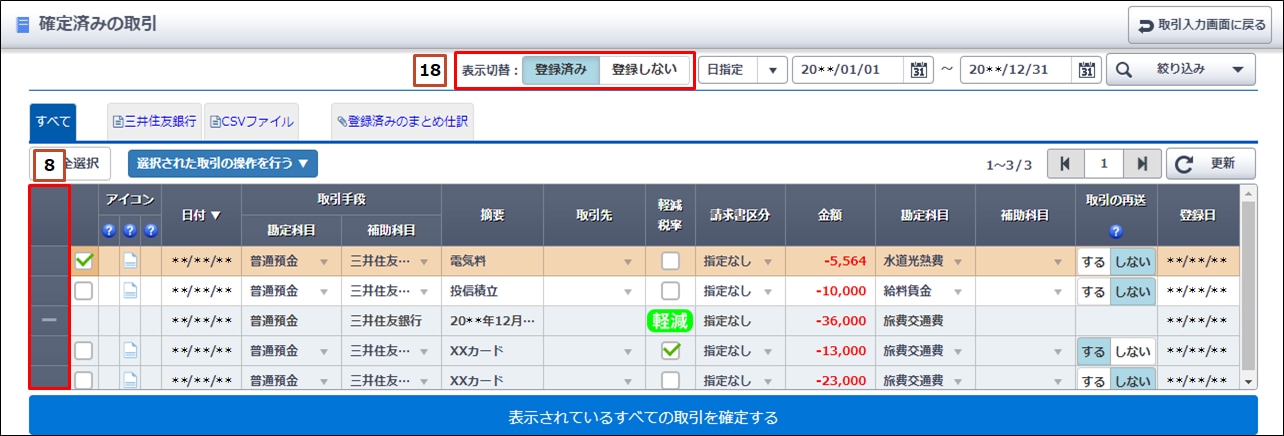This screenshot has height=436, width=1284.
Task: Click the document icon in the -13,000 XXカード row
Action: click(130, 351)
